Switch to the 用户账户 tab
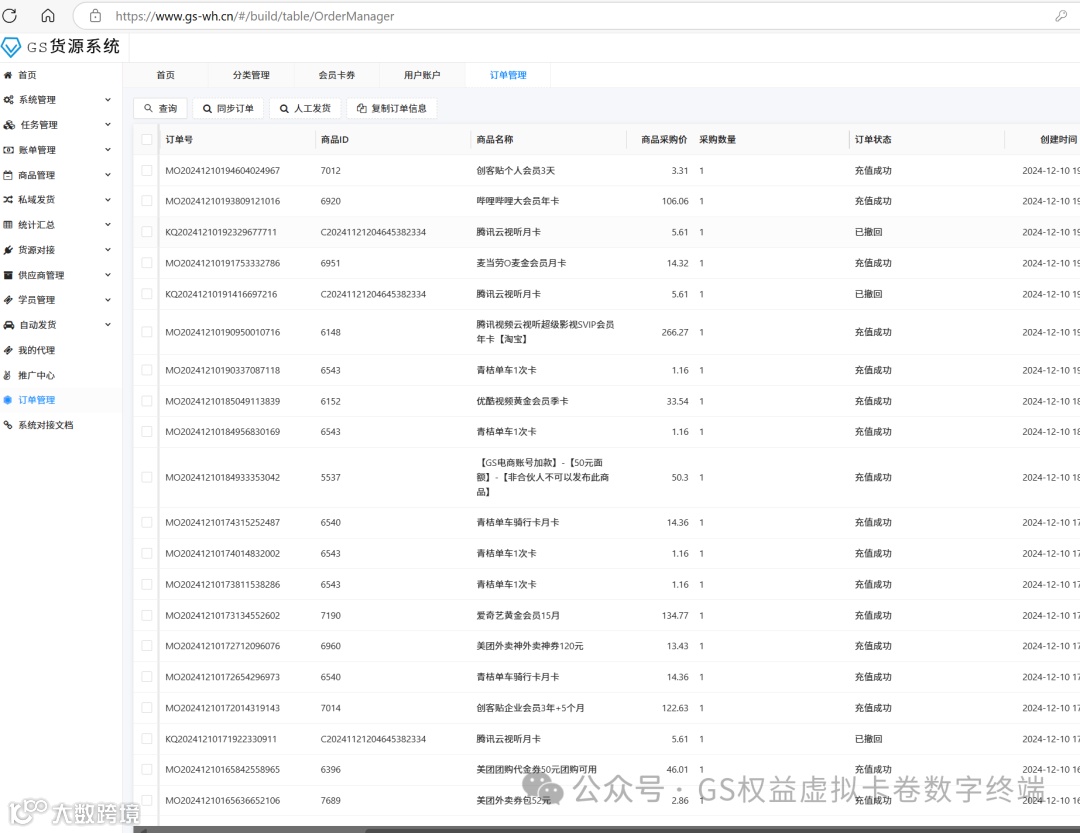1080x833 pixels. point(422,75)
